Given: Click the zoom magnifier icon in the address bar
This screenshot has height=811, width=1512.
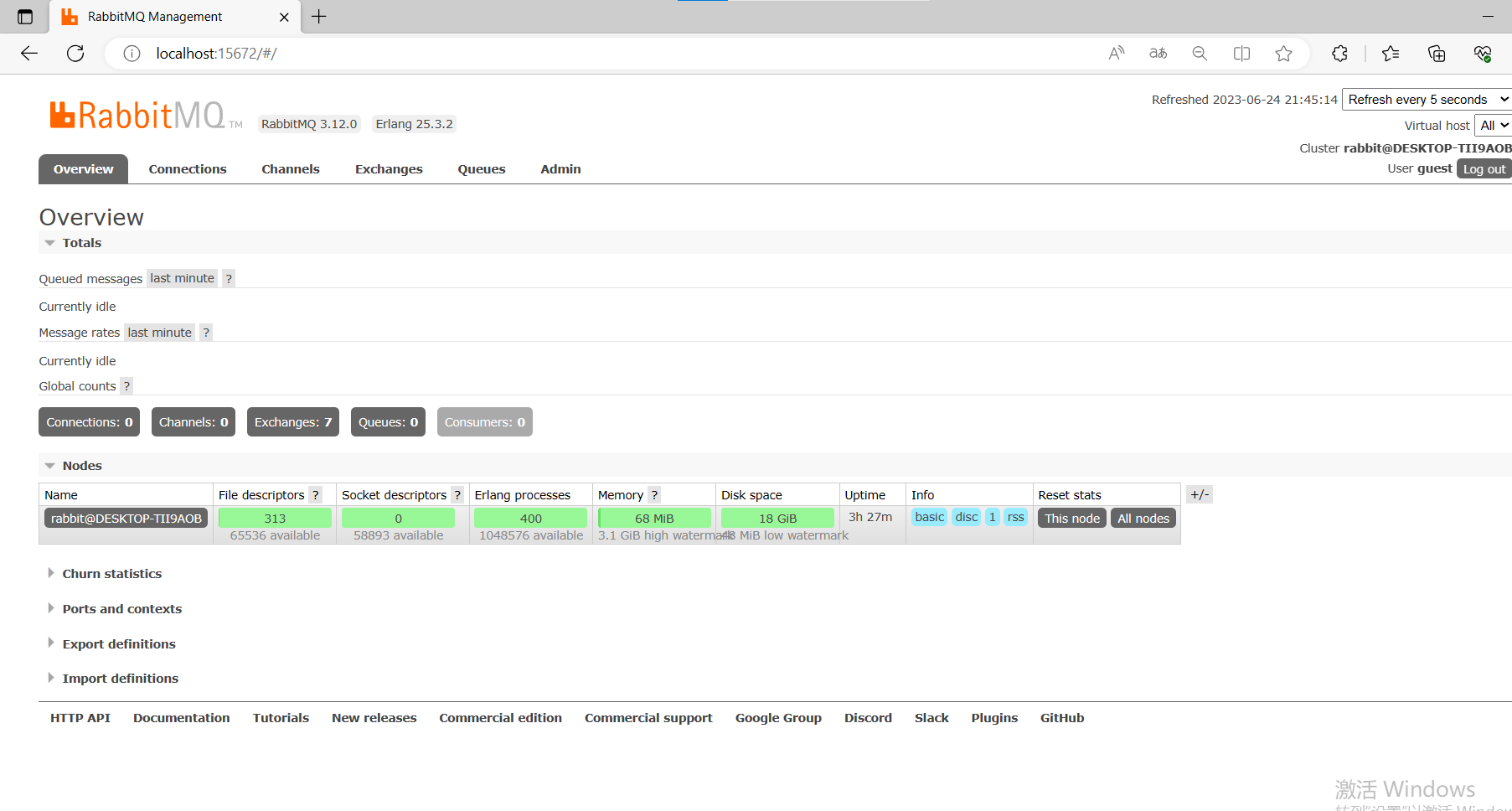Looking at the screenshot, I should point(1200,54).
